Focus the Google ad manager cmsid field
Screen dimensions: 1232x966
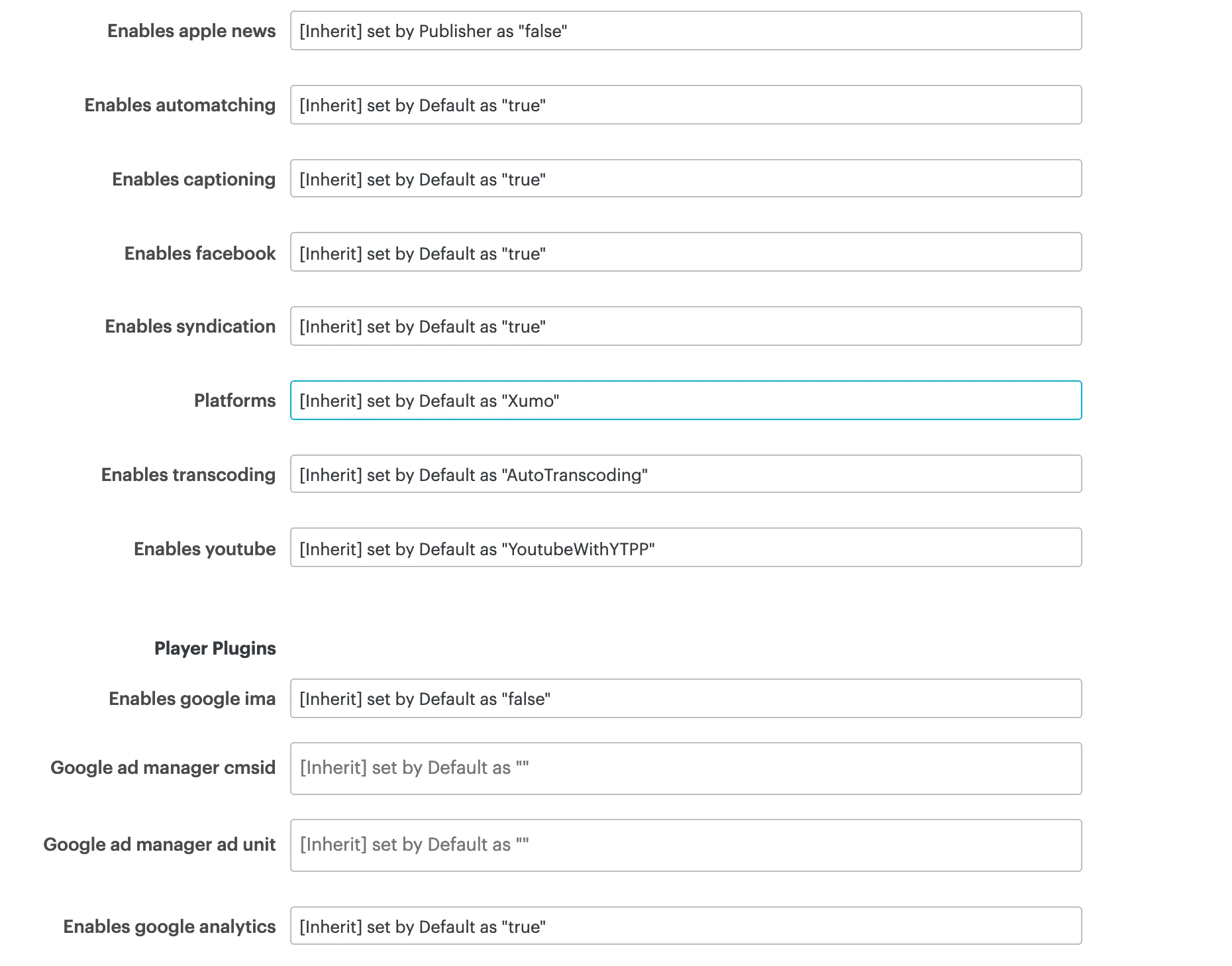pos(686,769)
